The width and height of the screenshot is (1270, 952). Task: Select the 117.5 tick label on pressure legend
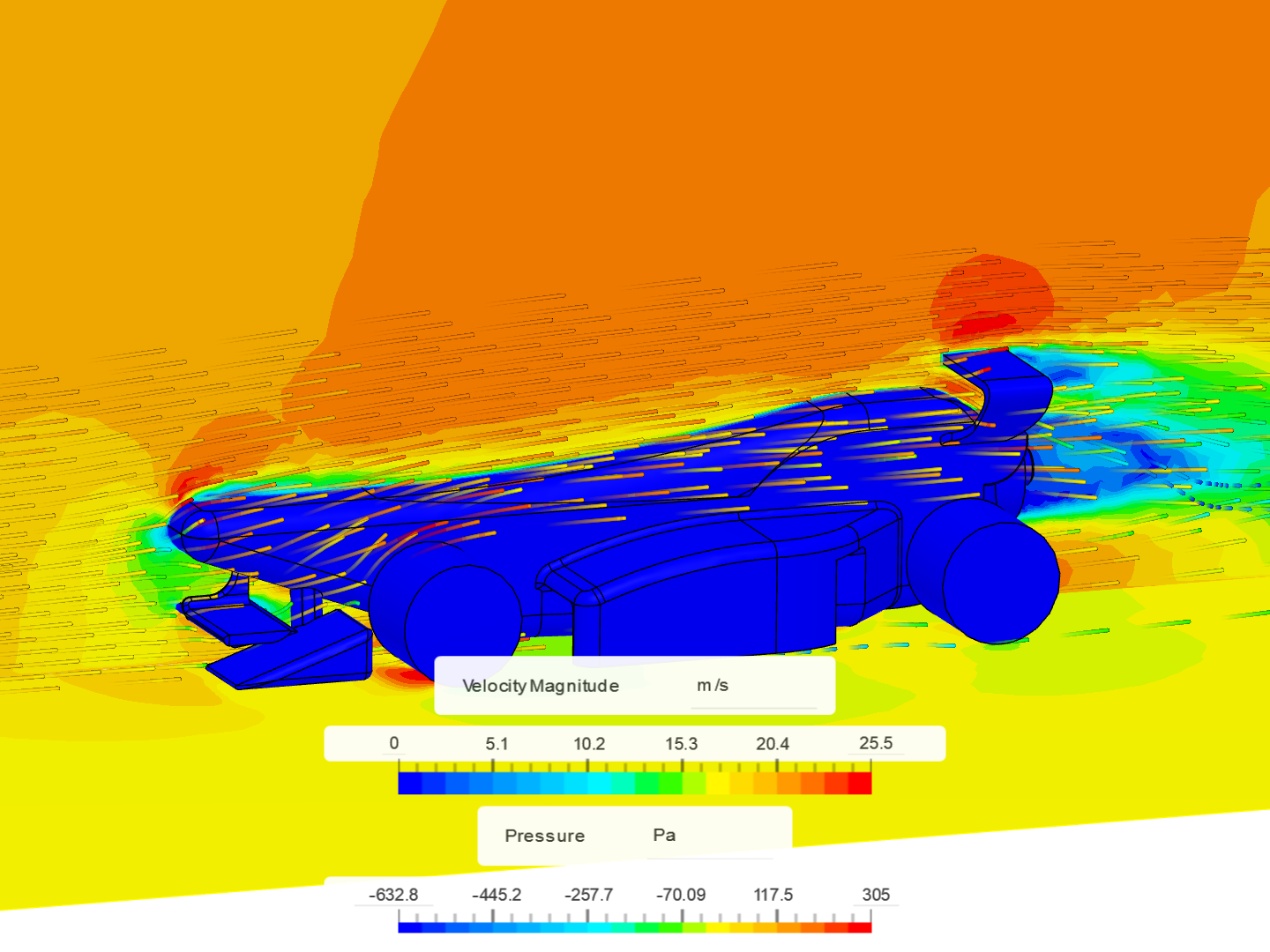point(773,895)
